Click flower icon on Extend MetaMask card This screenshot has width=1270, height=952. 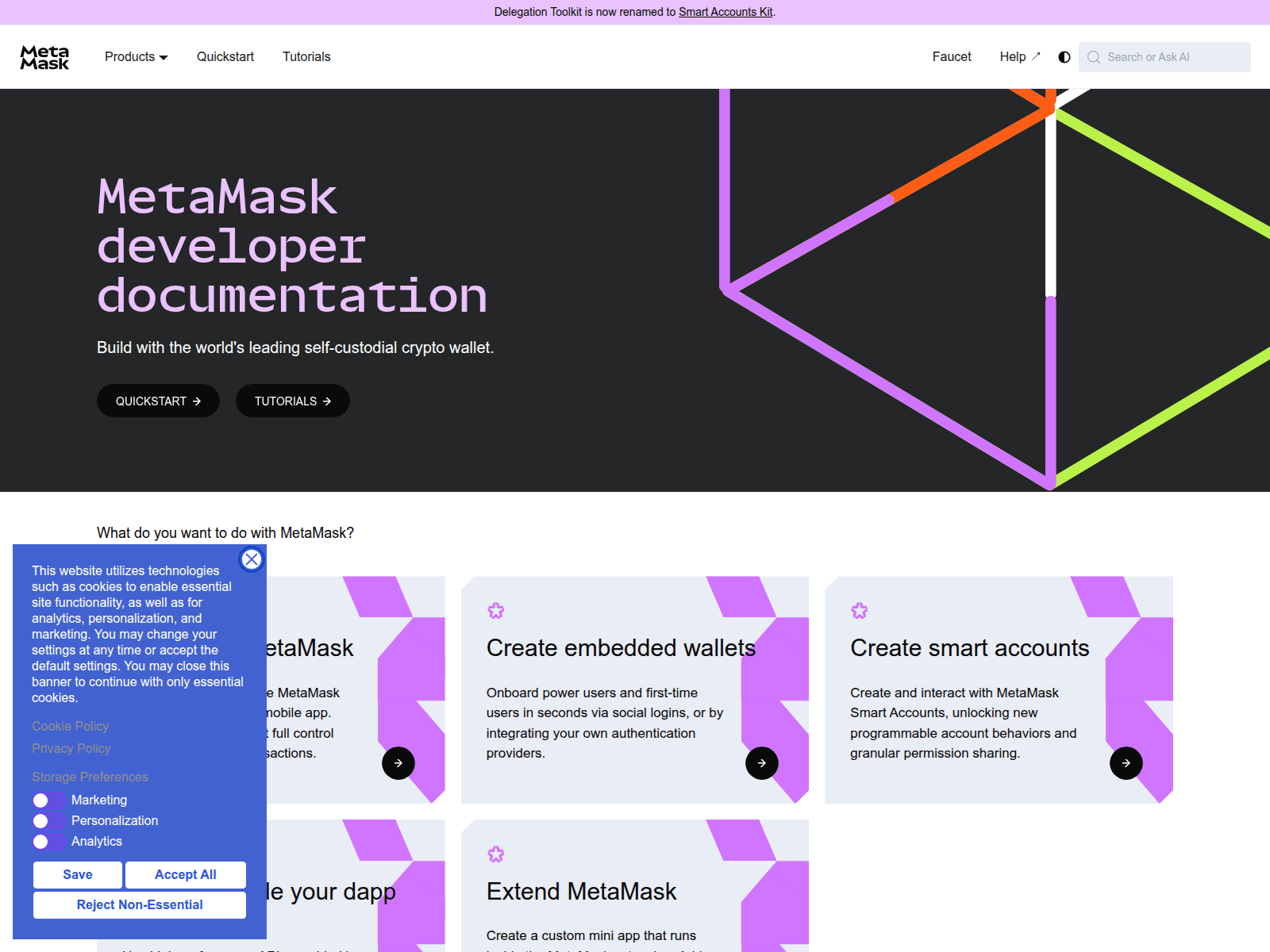(496, 854)
